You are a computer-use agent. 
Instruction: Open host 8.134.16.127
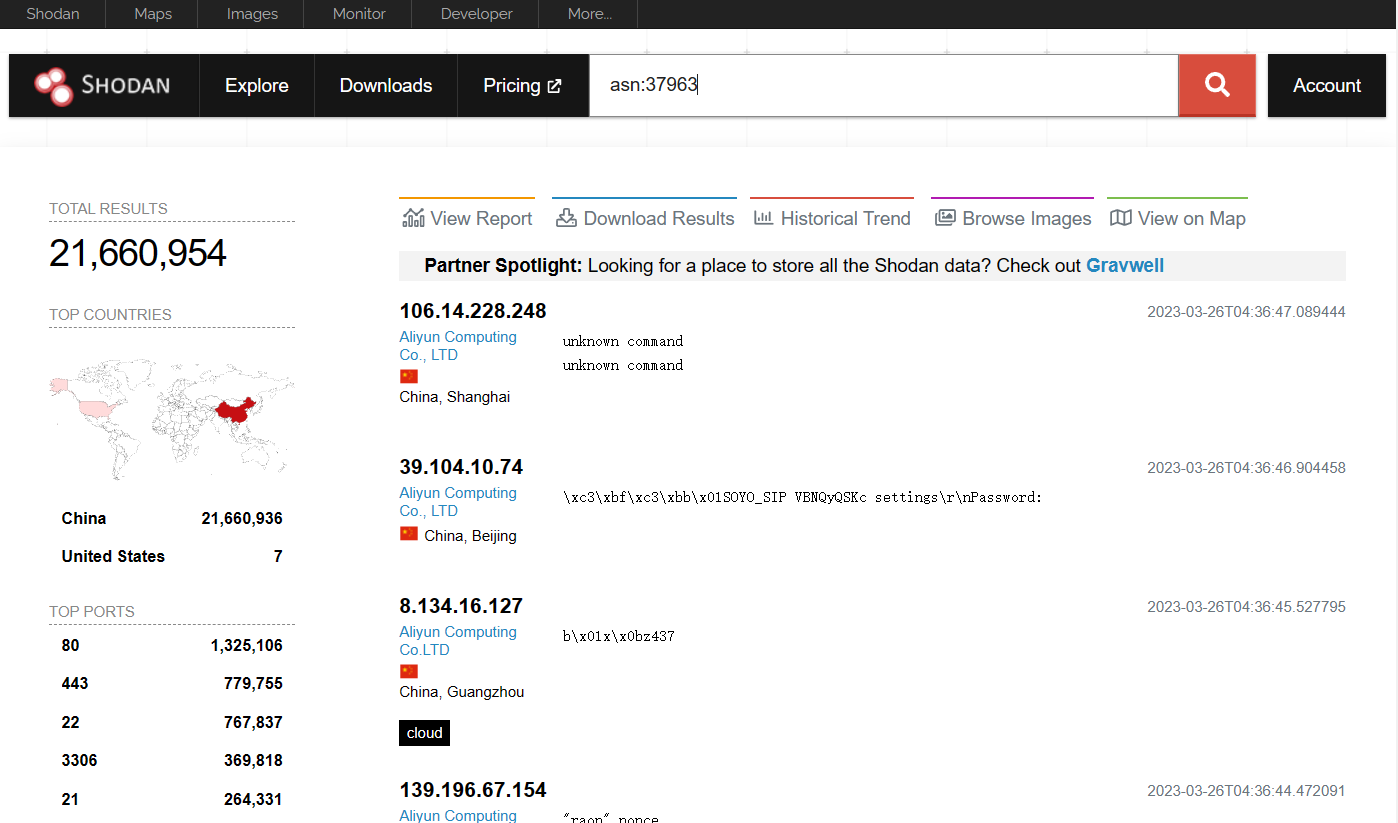(461, 606)
